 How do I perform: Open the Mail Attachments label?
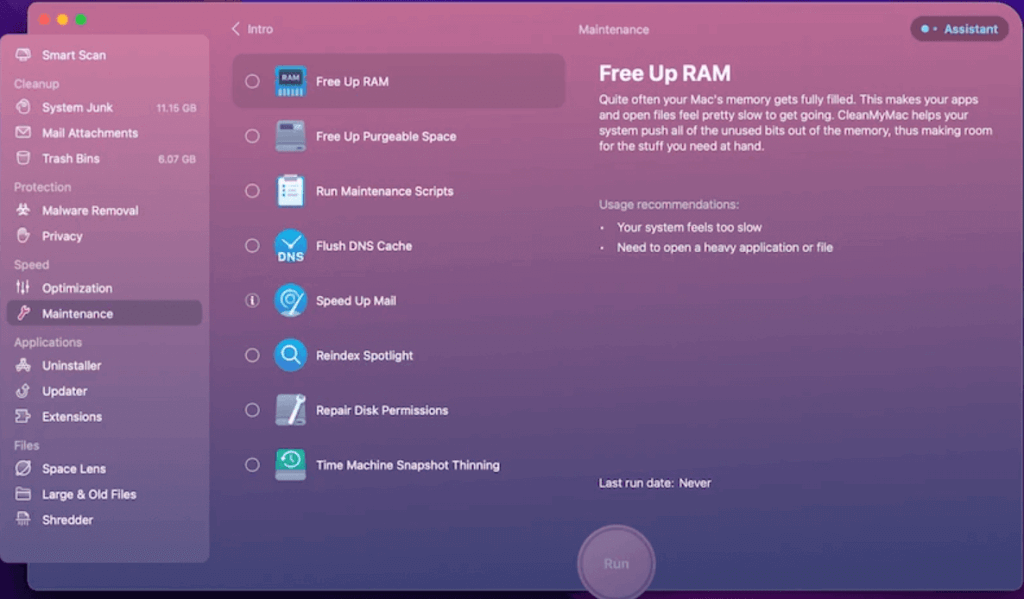90,133
